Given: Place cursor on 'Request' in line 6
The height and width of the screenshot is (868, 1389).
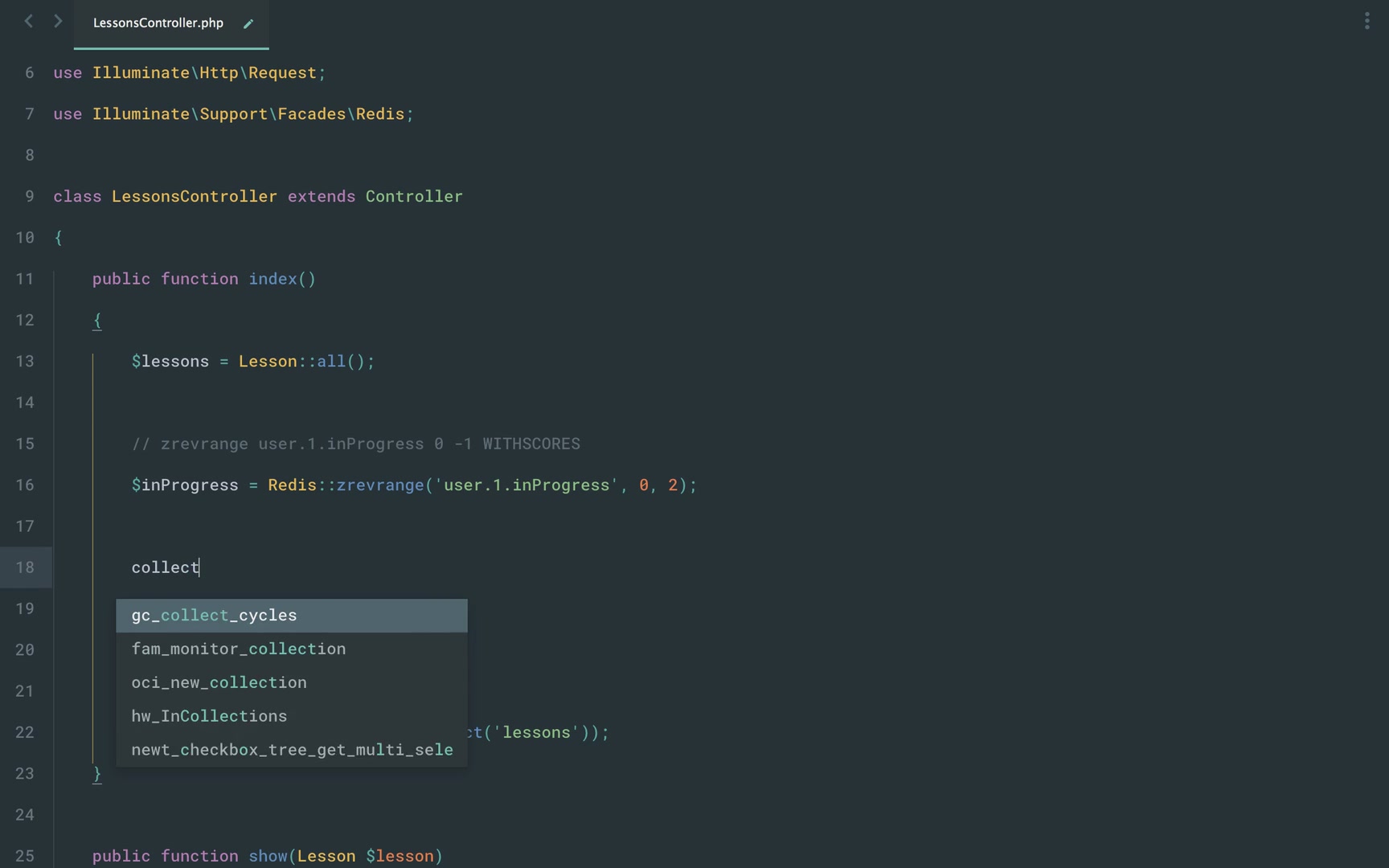Looking at the screenshot, I should point(282,73).
